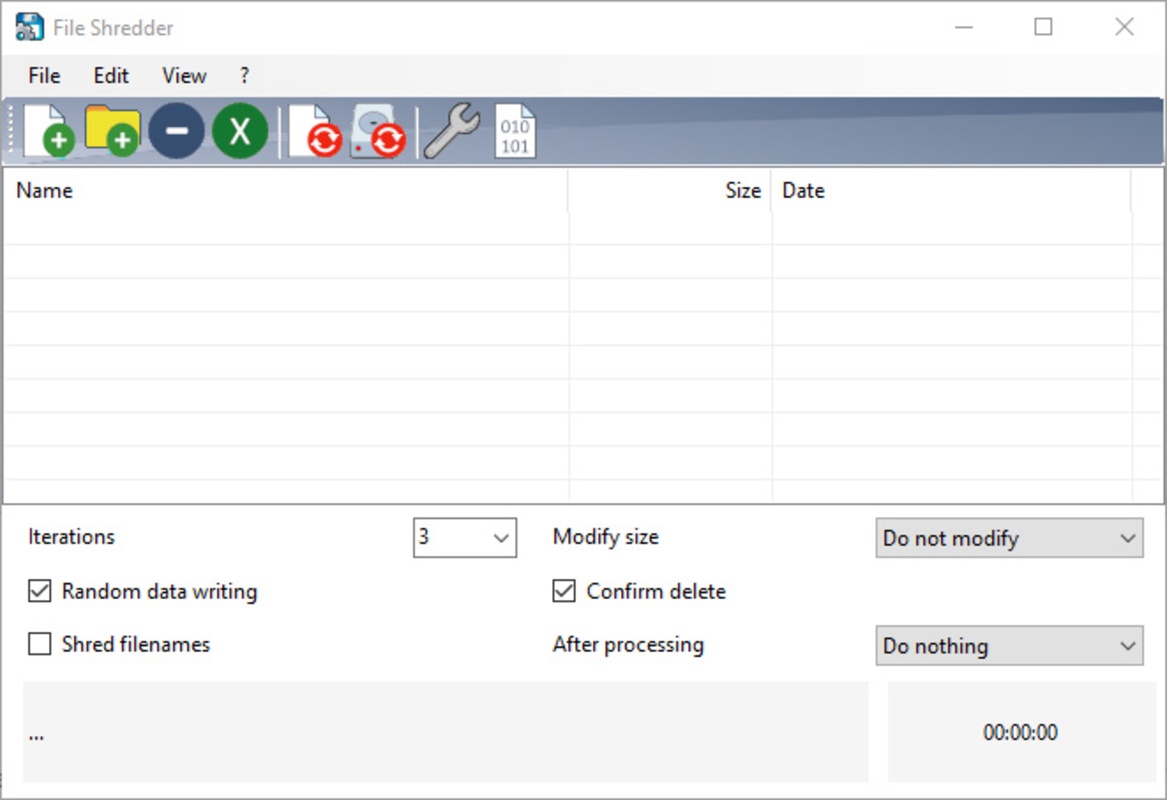
Task: Toggle the Random data writing checkbox
Action: pyautogui.click(x=39, y=591)
